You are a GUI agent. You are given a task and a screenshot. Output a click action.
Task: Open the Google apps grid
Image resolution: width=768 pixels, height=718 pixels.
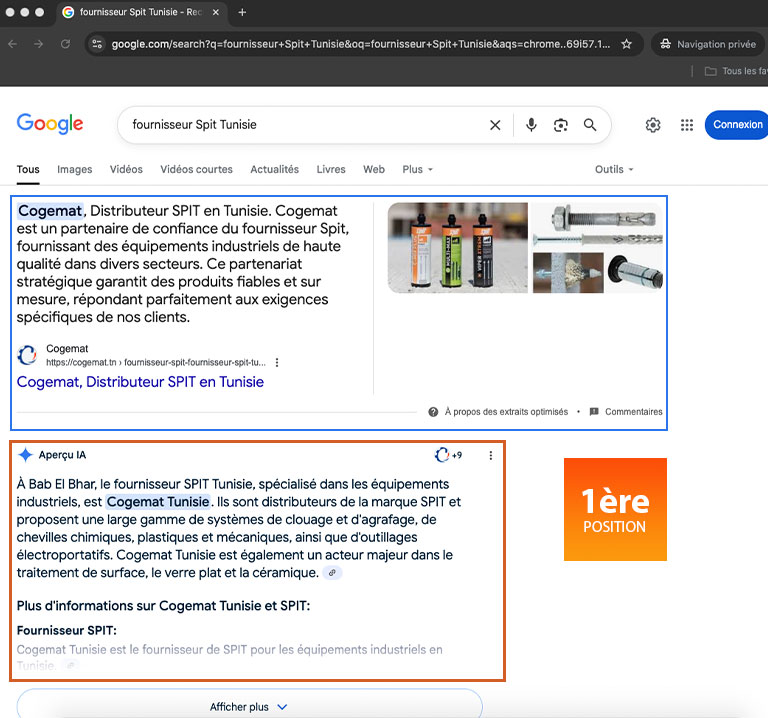[687, 125]
